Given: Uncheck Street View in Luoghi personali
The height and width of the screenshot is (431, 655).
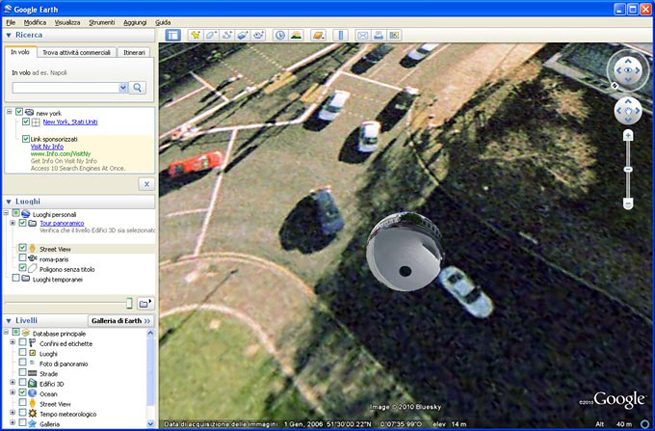Looking at the screenshot, I should tap(23, 248).
